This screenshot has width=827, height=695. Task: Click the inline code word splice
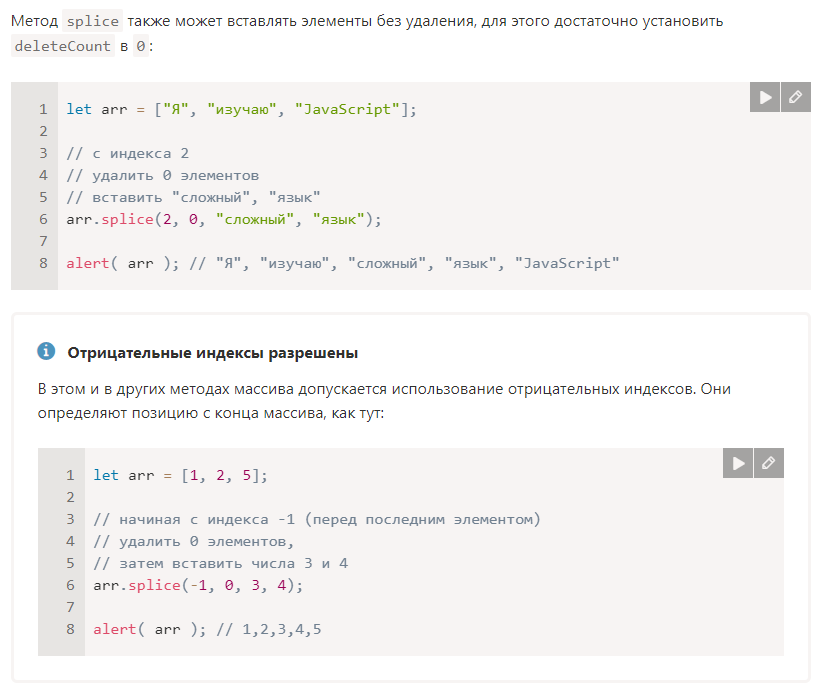click(92, 21)
